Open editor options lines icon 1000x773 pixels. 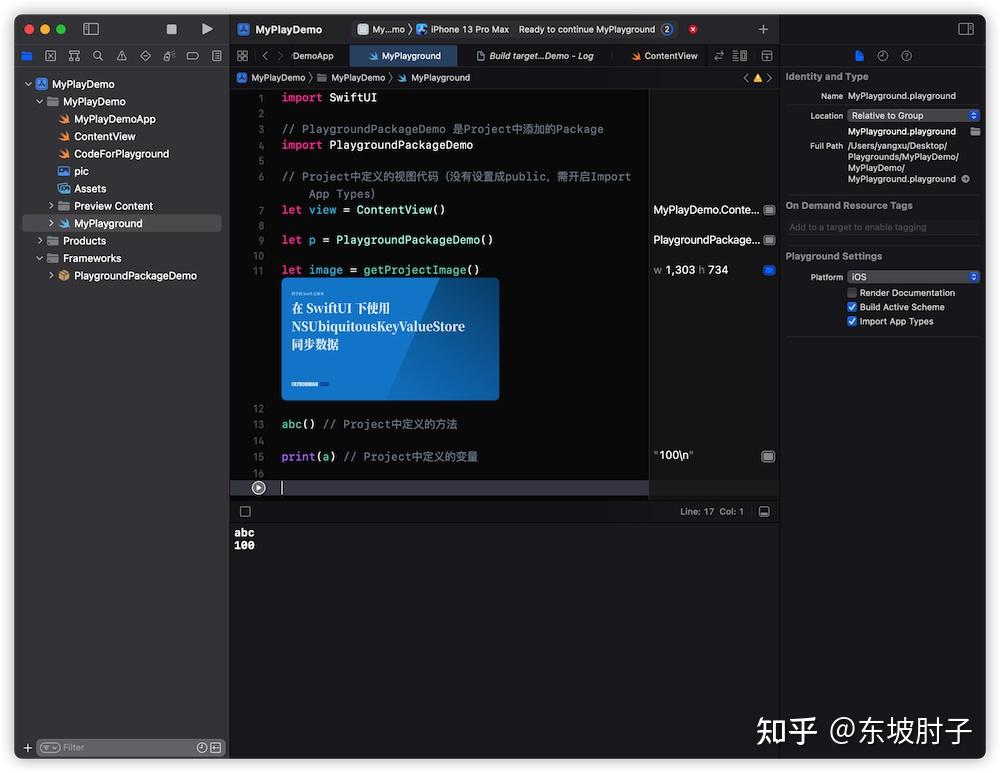pyautogui.click(x=739, y=56)
